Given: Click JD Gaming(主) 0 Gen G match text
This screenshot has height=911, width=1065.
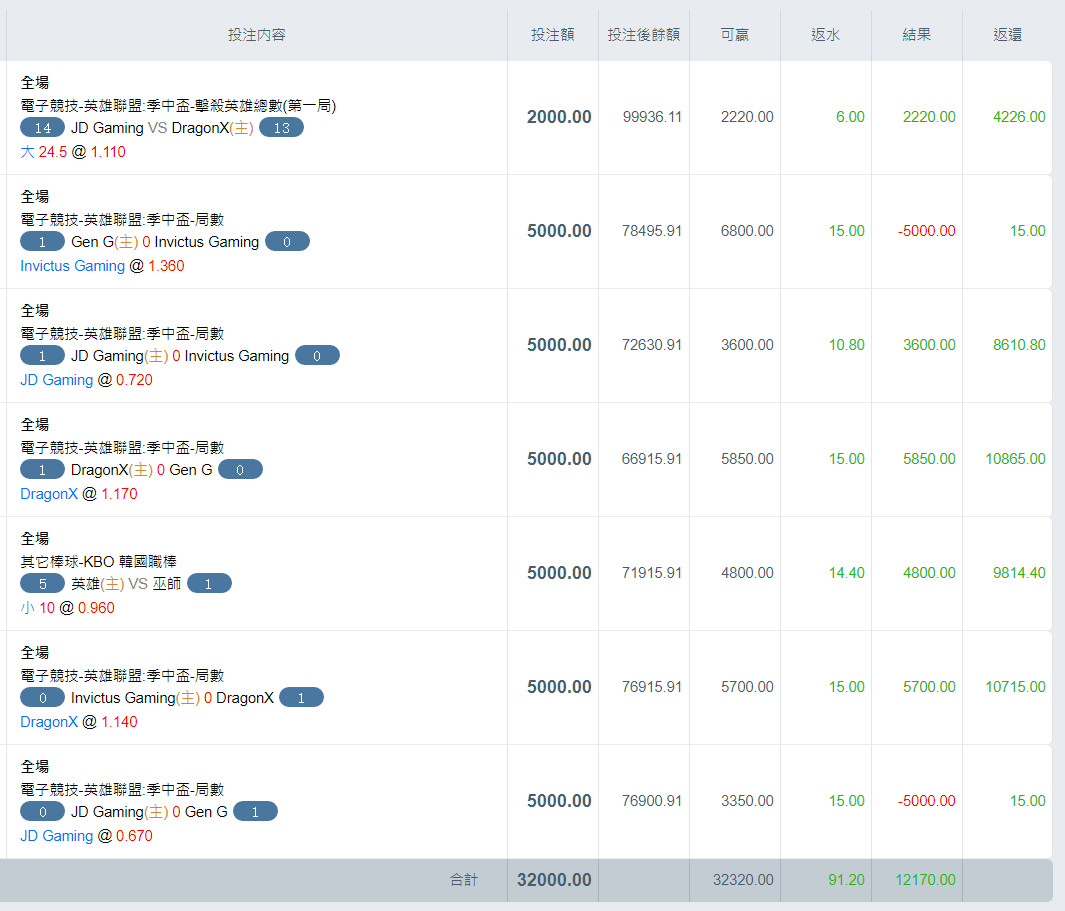Looking at the screenshot, I should [149, 812].
